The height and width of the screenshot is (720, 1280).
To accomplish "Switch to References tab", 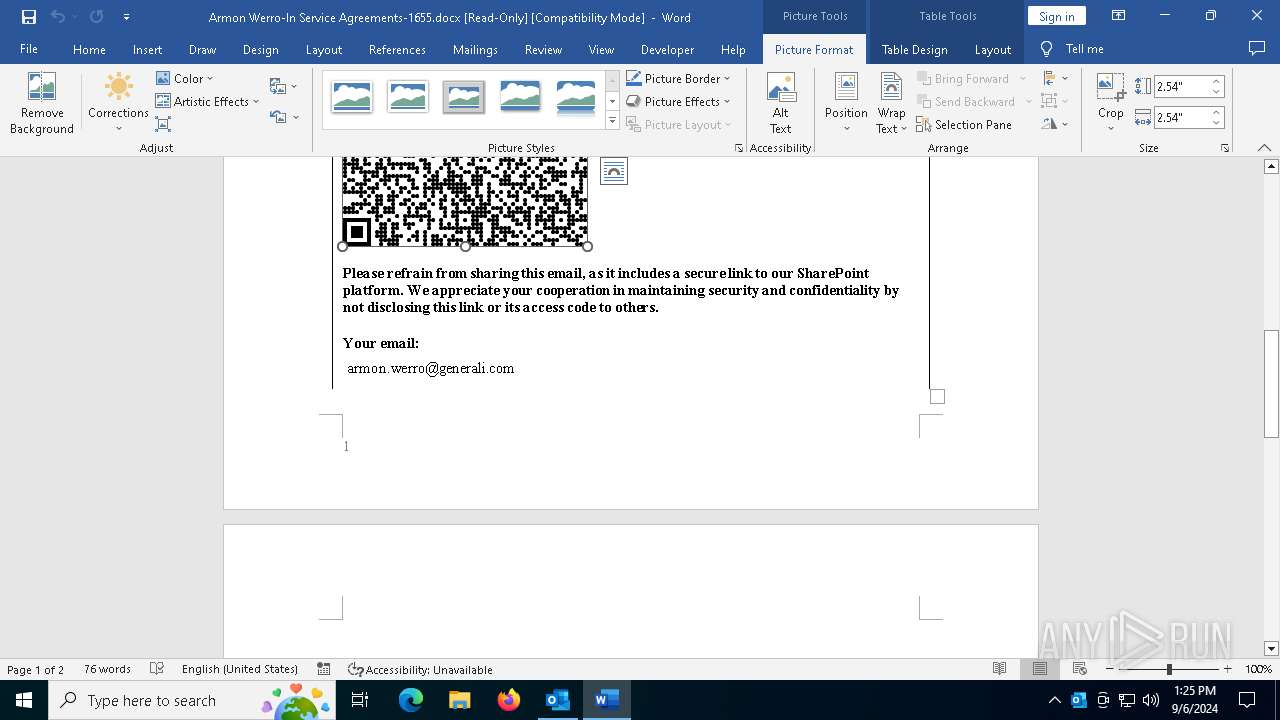I will pyautogui.click(x=397, y=49).
